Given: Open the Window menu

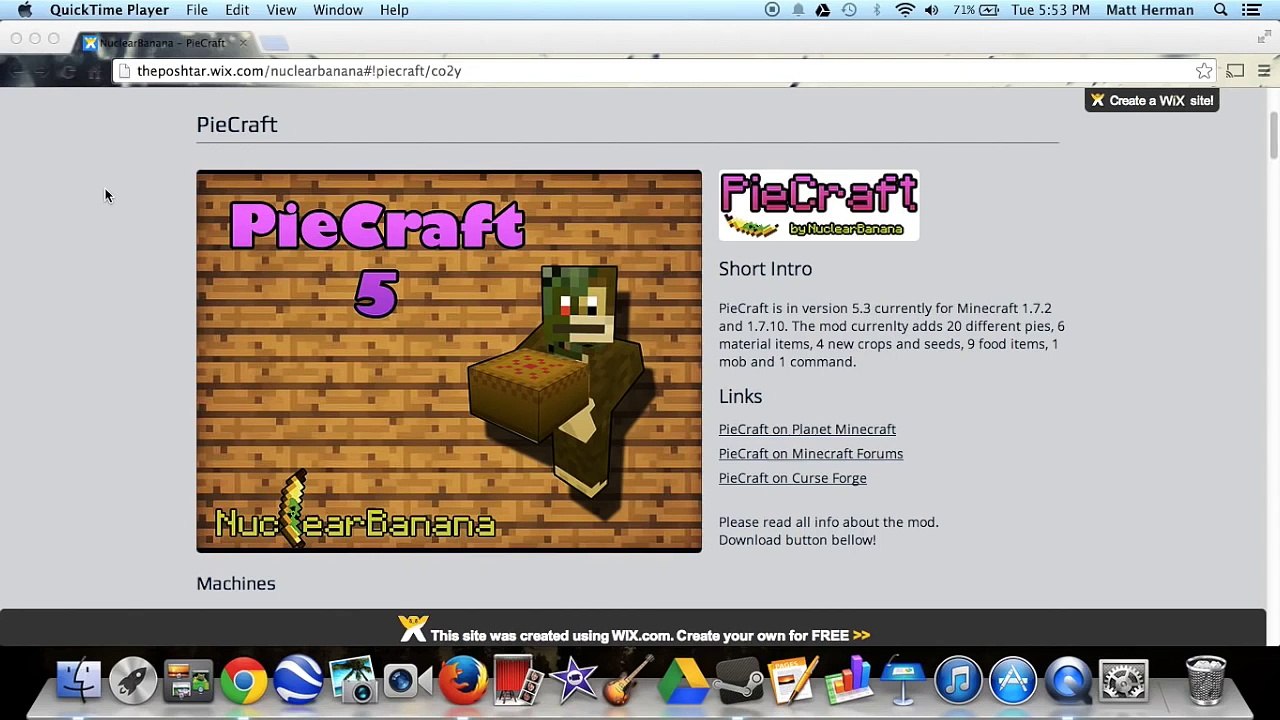Looking at the screenshot, I should (338, 10).
